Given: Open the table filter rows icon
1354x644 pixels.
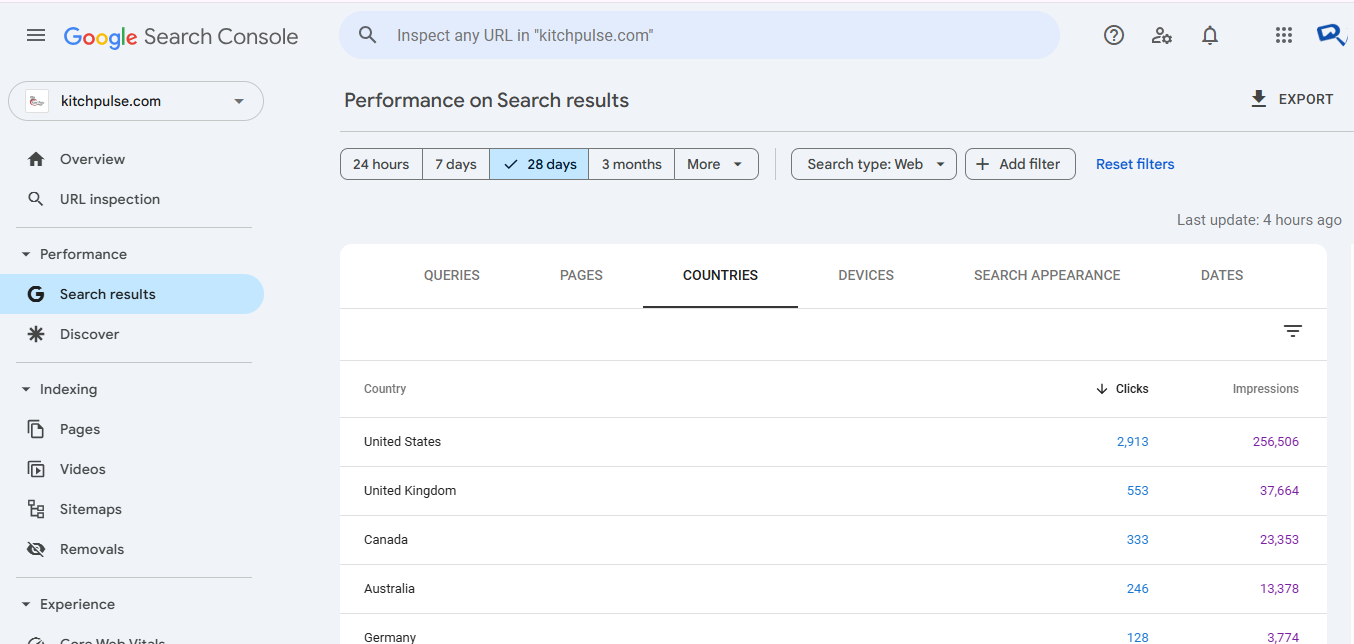Looking at the screenshot, I should pyautogui.click(x=1293, y=331).
